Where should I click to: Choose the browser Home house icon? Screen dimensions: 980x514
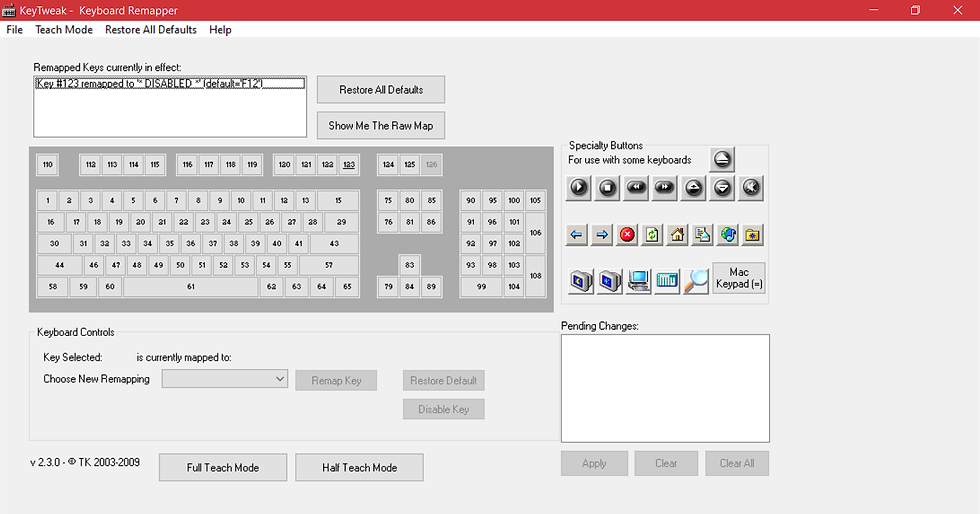[678, 234]
